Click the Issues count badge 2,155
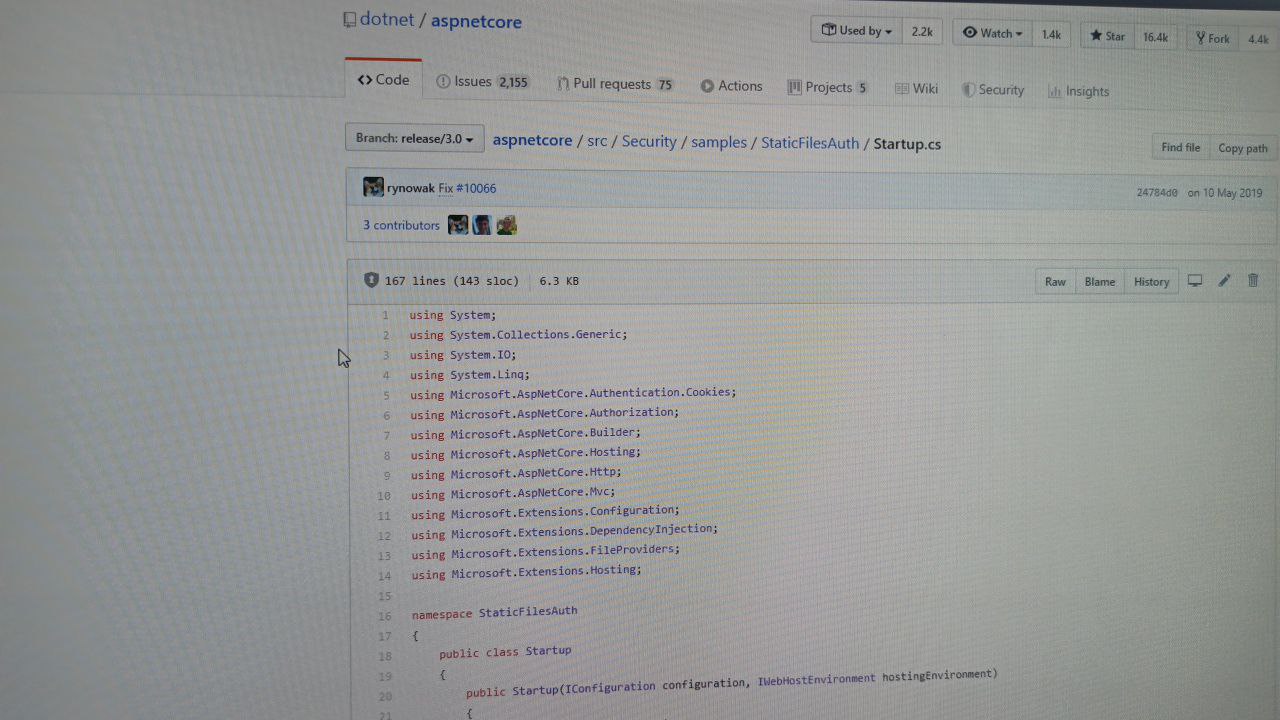This screenshot has width=1280, height=720. [x=513, y=82]
